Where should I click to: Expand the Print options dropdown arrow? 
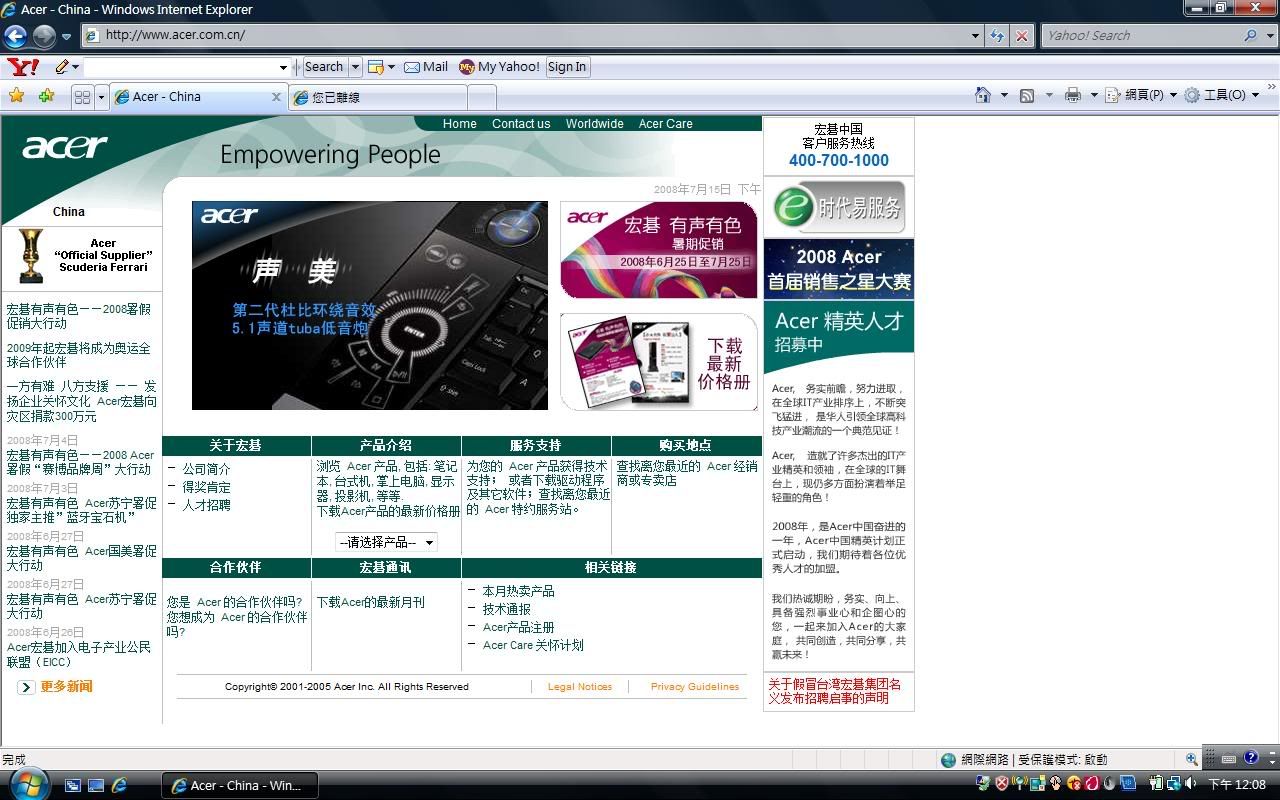point(1093,95)
